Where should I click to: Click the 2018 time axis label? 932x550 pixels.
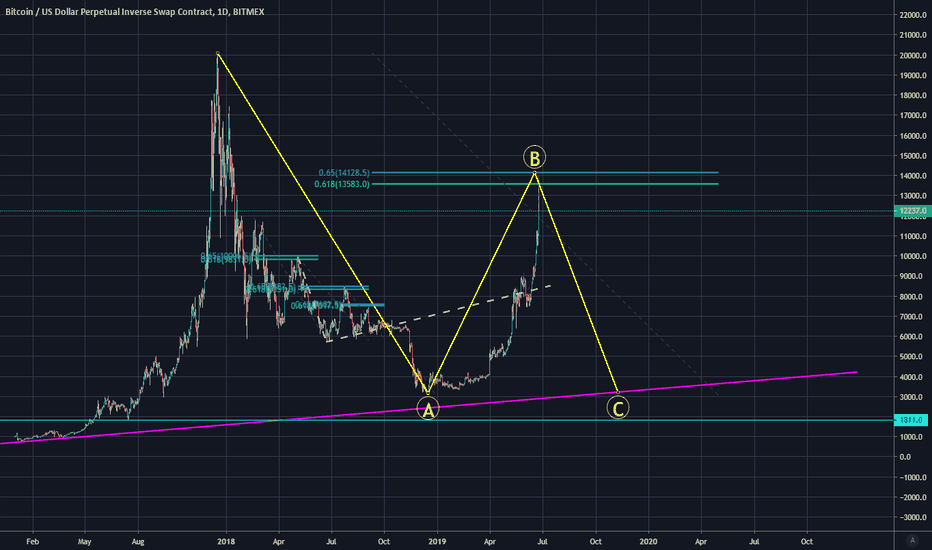click(x=226, y=542)
